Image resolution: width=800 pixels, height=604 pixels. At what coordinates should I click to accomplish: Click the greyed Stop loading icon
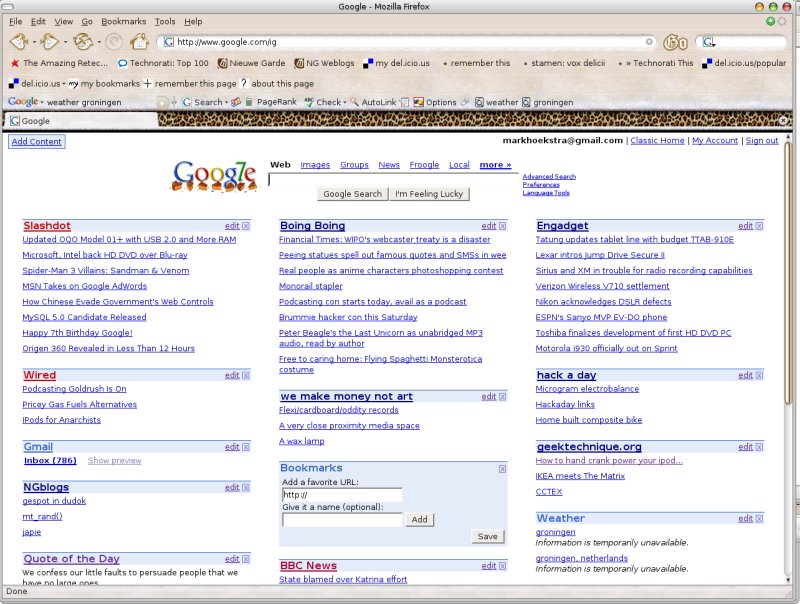(x=114, y=42)
